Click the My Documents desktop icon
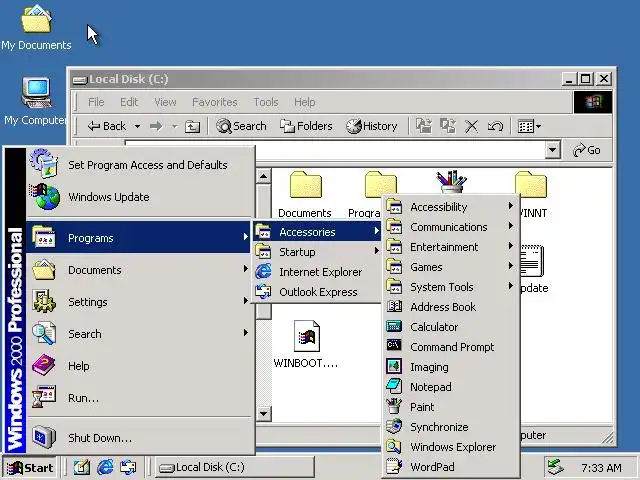This screenshot has height=480, width=640. (36, 28)
